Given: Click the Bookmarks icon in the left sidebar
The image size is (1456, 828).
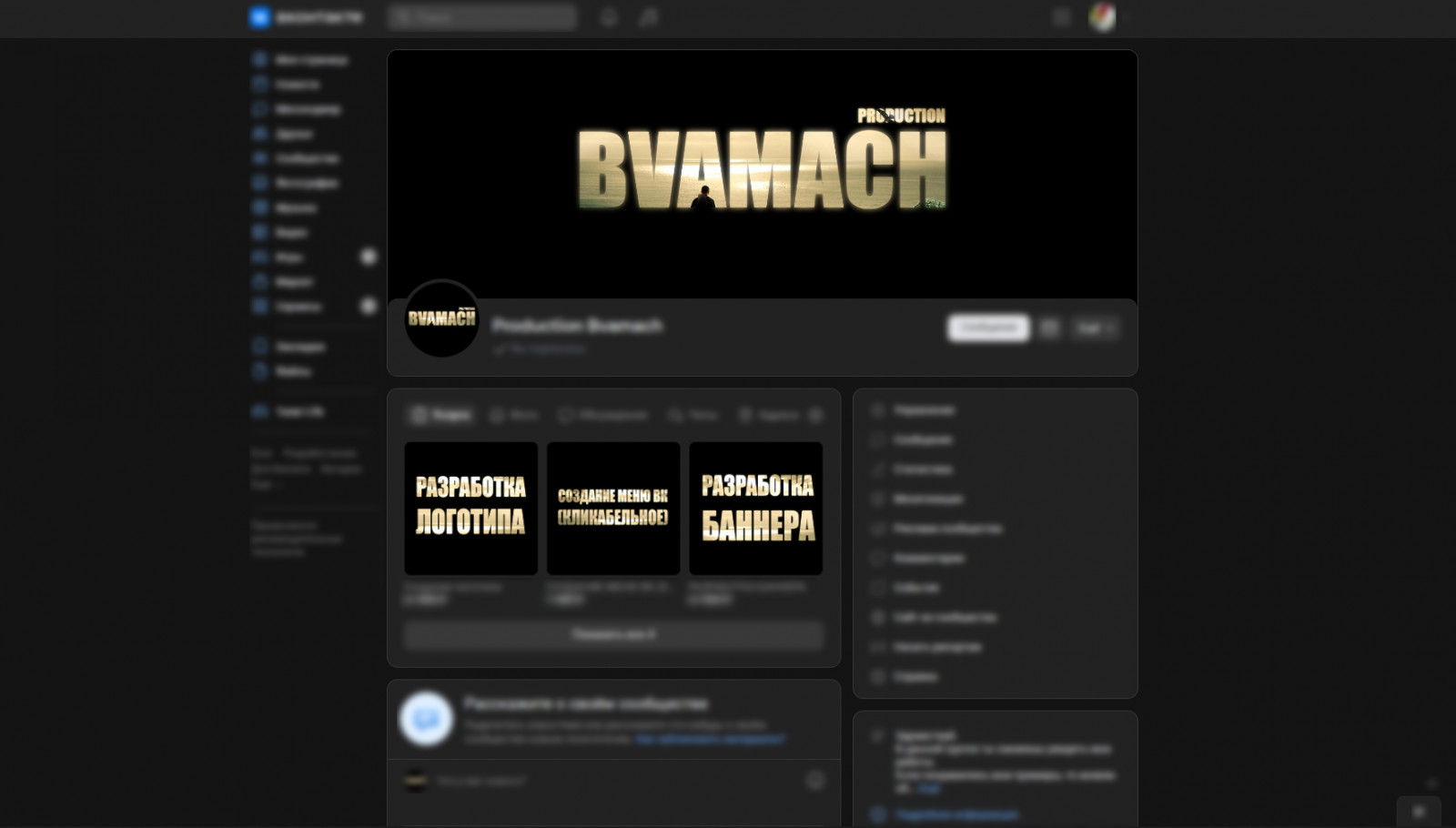Looking at the screenshot, I should pos(259,346).
